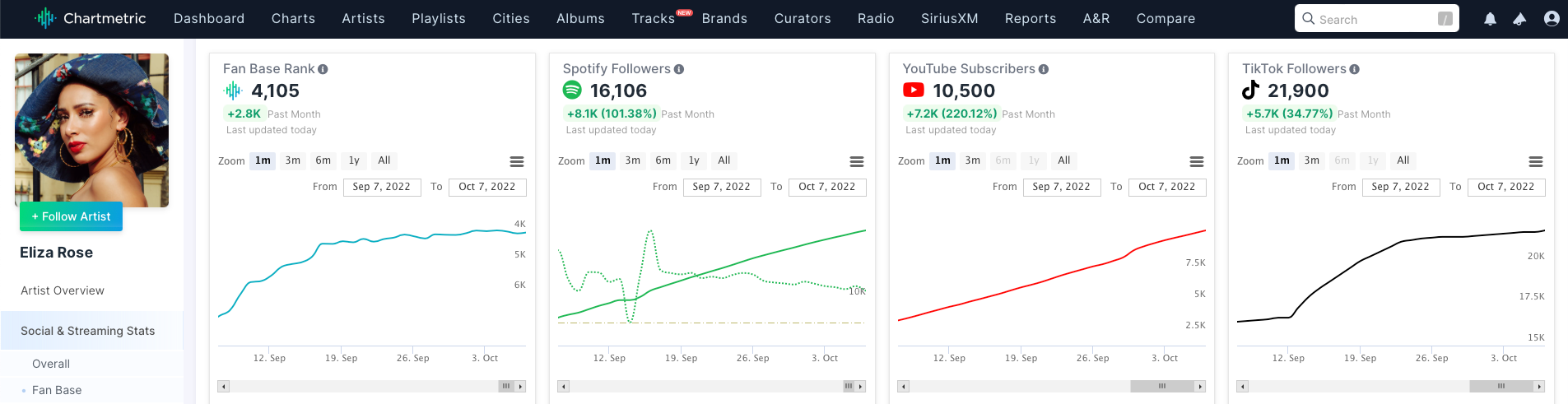Click TikTok Followers info icon
The height and width of the screenshot is (404, 1568).
coord(1354,69)
